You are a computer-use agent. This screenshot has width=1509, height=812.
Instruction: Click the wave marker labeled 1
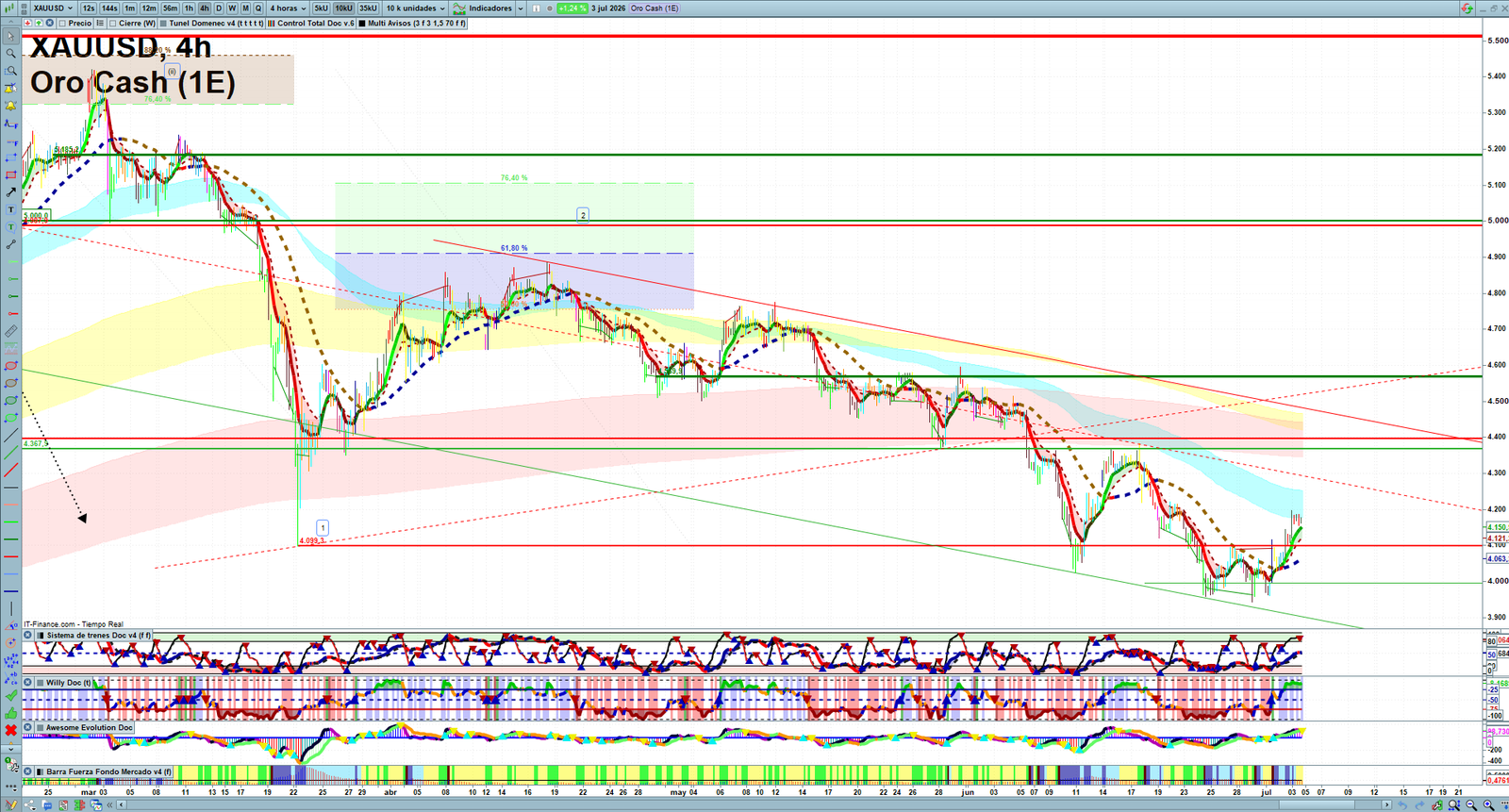pyautogui.click(x=323, y=528)
